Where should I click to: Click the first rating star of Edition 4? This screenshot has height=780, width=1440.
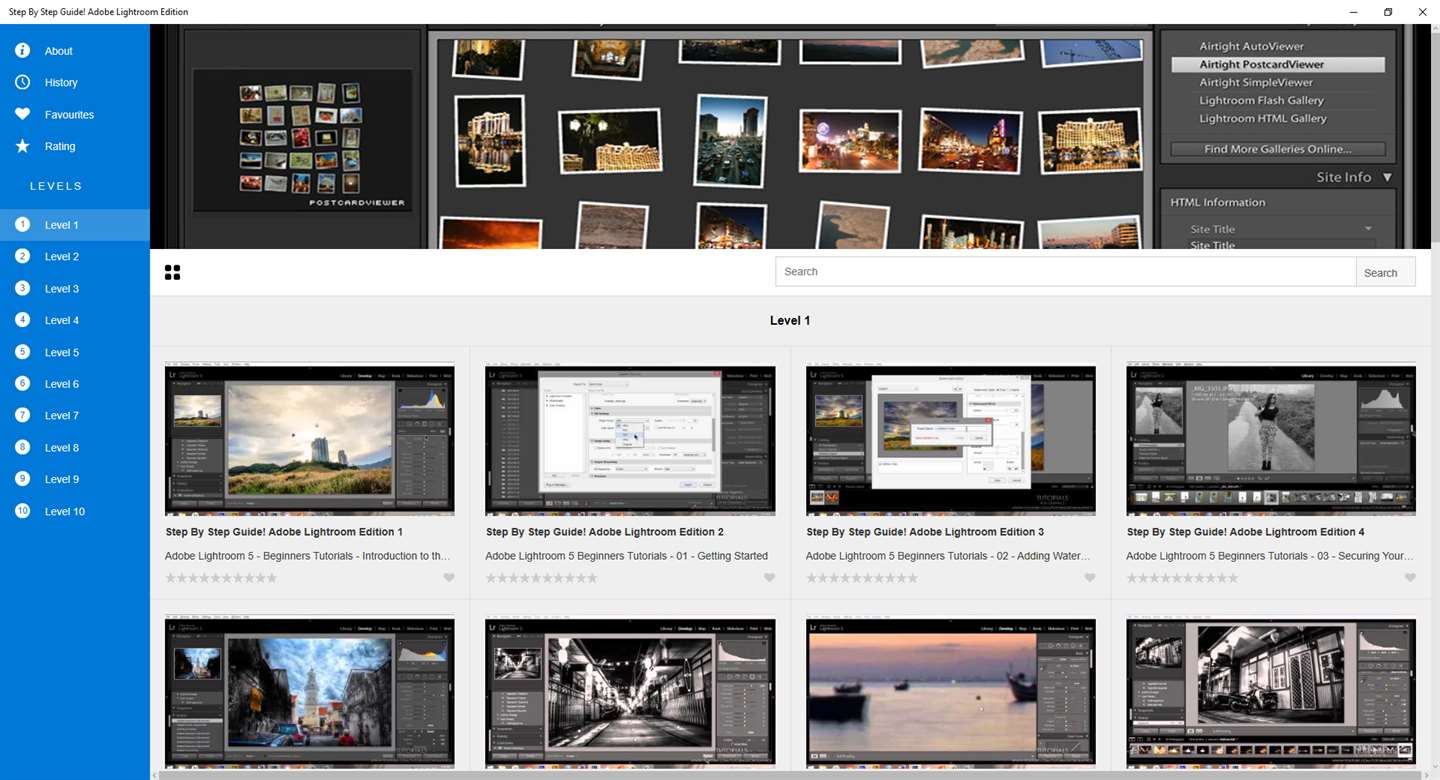pos(1132,578)
